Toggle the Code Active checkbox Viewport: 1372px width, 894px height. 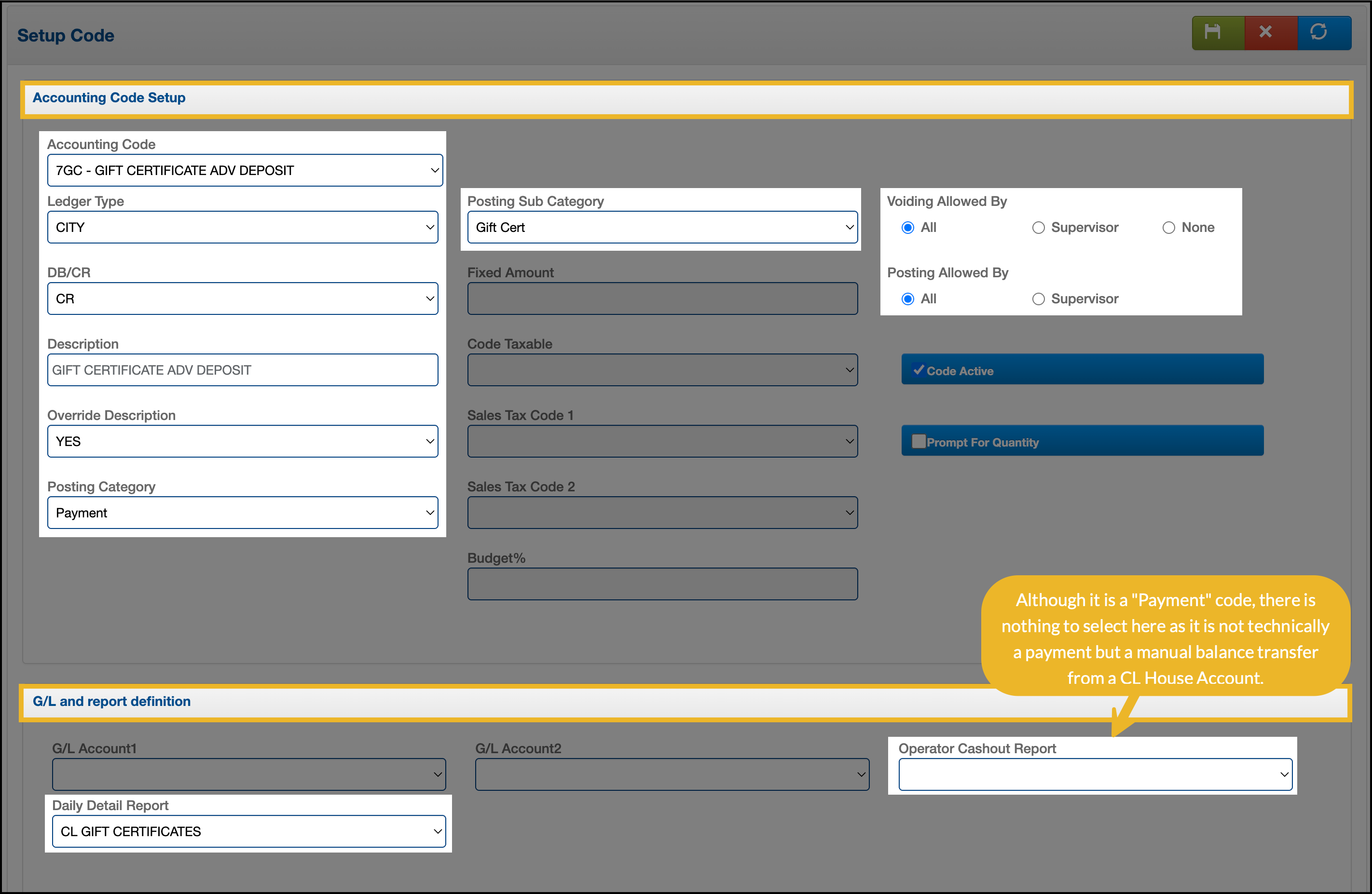919,370
